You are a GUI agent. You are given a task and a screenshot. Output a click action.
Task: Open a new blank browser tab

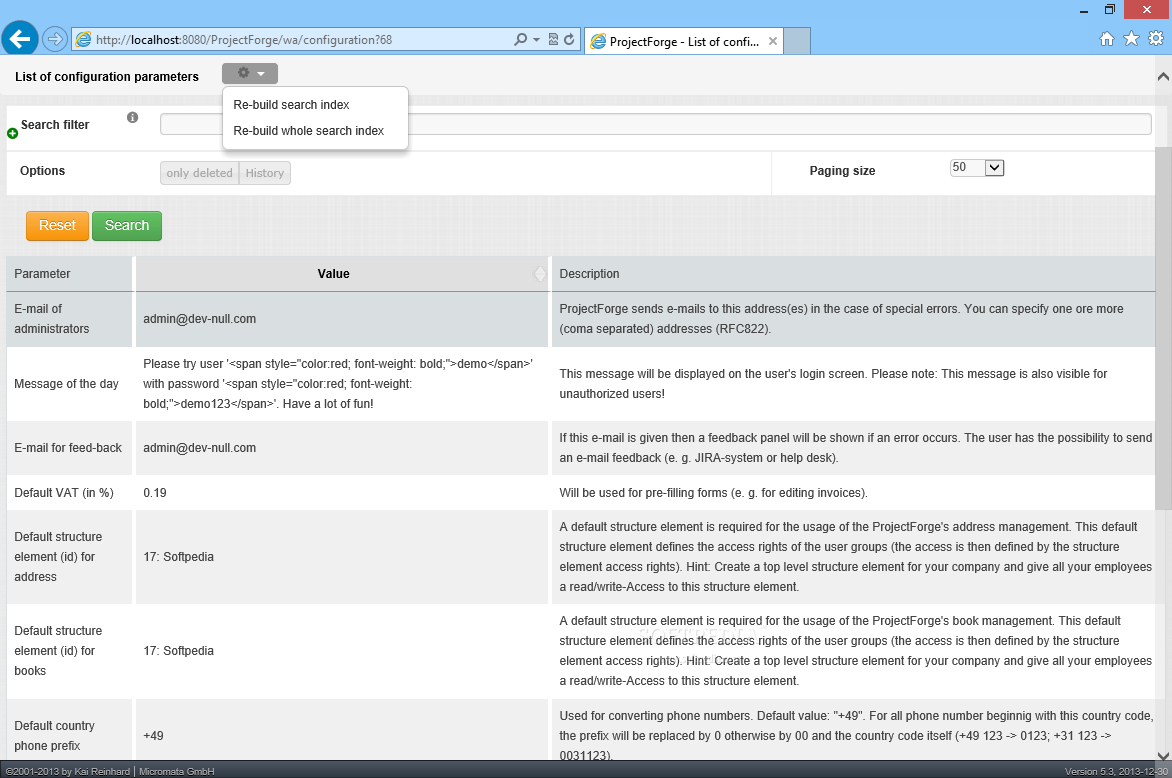coord(797,41)
